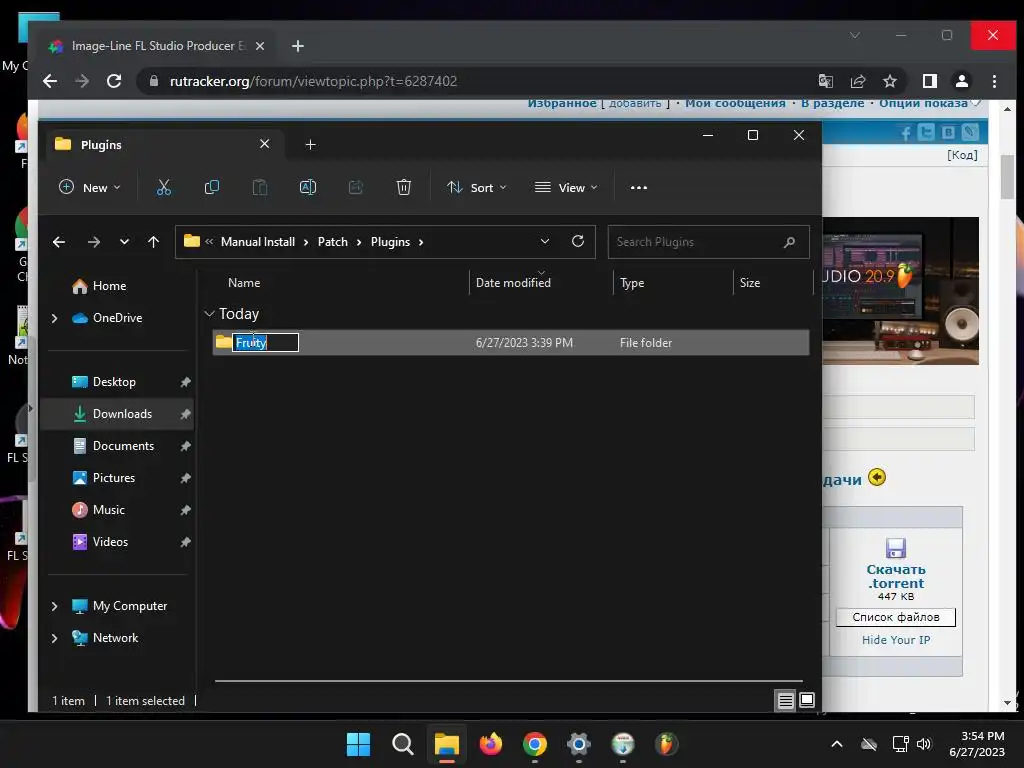
Task: Open Firefox from the taskbar
Action: pyautogui.click(x=490, y=744)
